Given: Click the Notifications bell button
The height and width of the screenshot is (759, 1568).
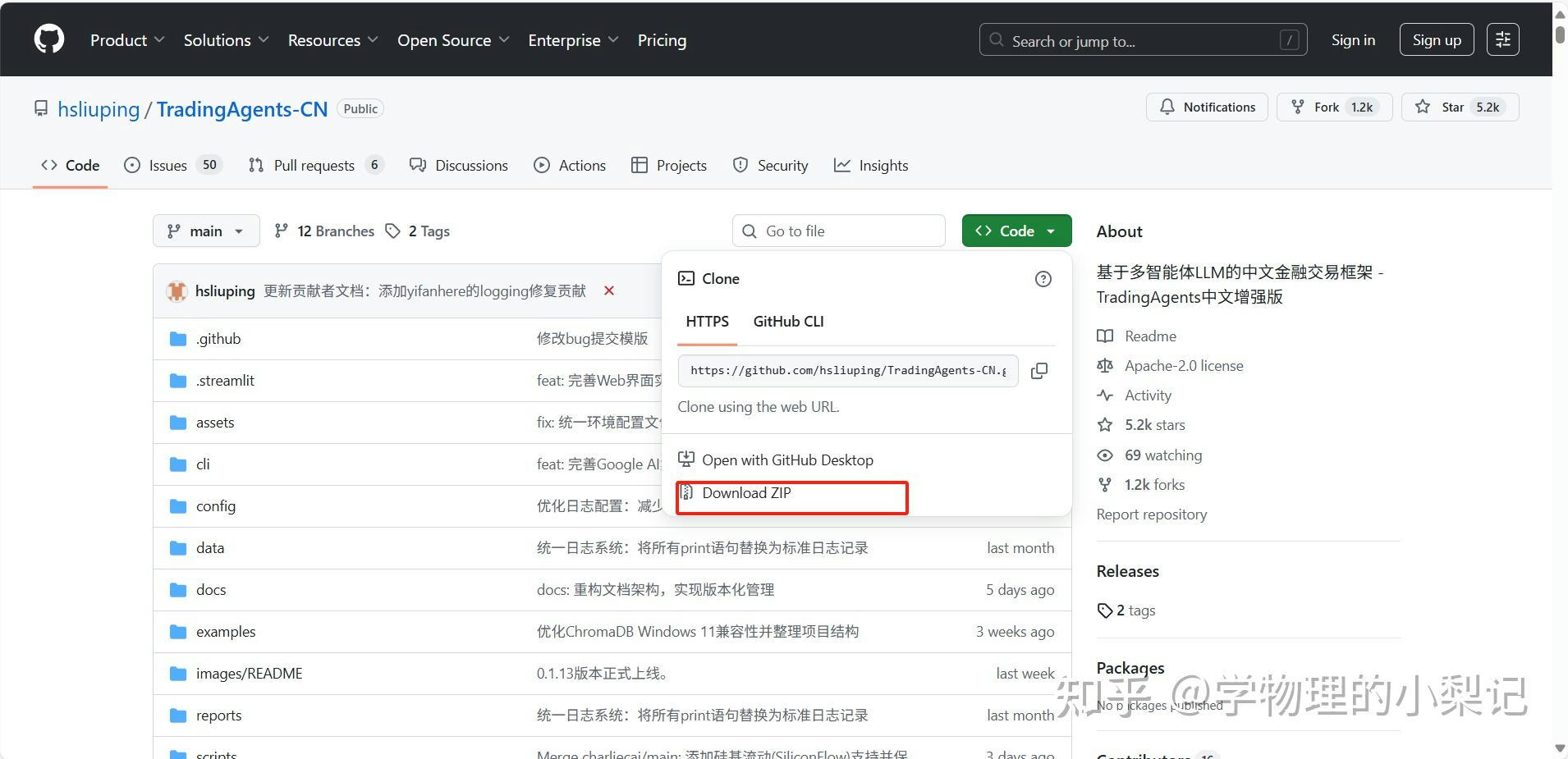Looking at the screenshot, I should point(1207,107).
